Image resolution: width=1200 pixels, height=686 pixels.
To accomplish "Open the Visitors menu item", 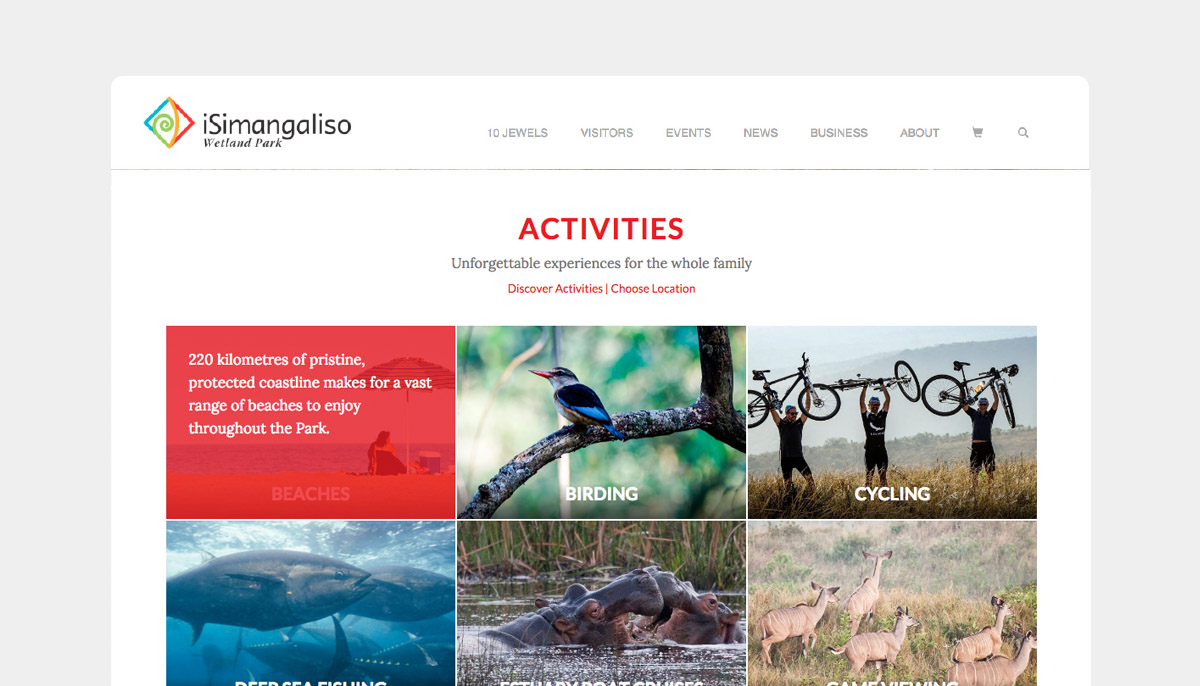I will [x=607, y=133].
